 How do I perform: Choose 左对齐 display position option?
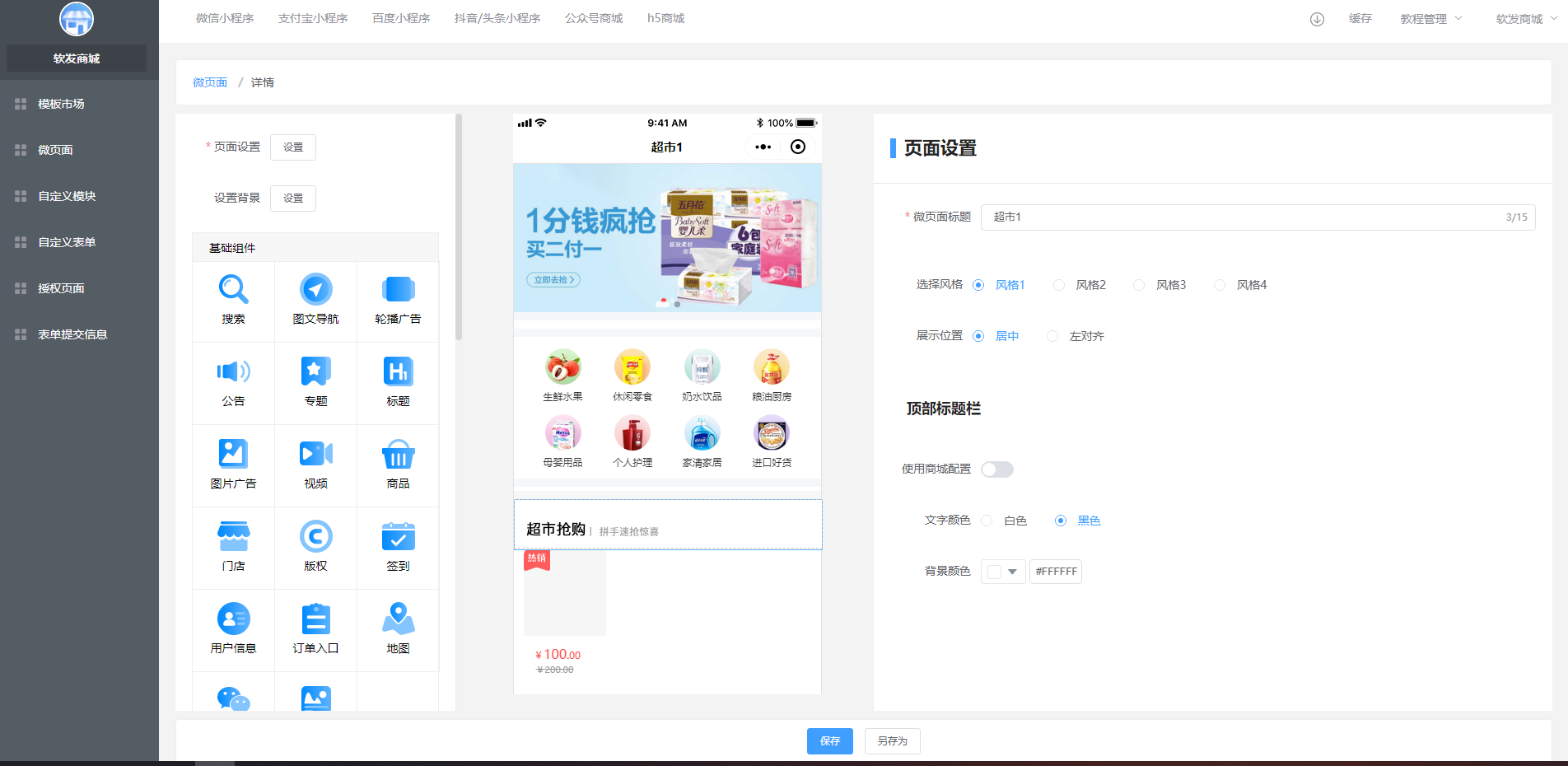[x=1052, y=336]
